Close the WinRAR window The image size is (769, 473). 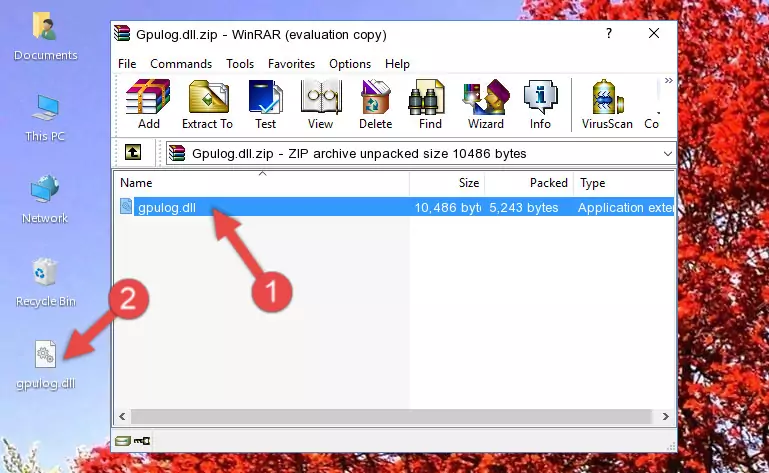(654, 33)
